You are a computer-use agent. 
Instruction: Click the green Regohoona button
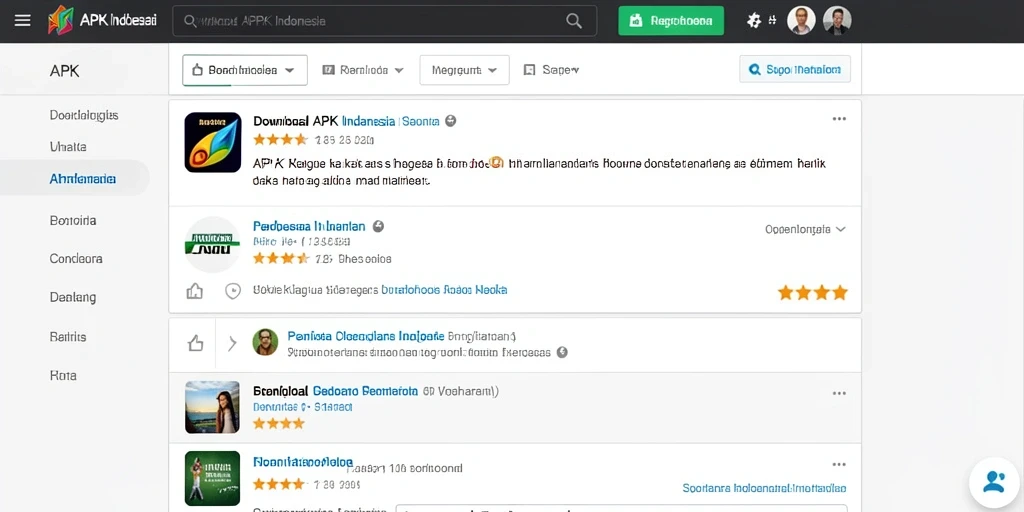[x=671, y=21]
